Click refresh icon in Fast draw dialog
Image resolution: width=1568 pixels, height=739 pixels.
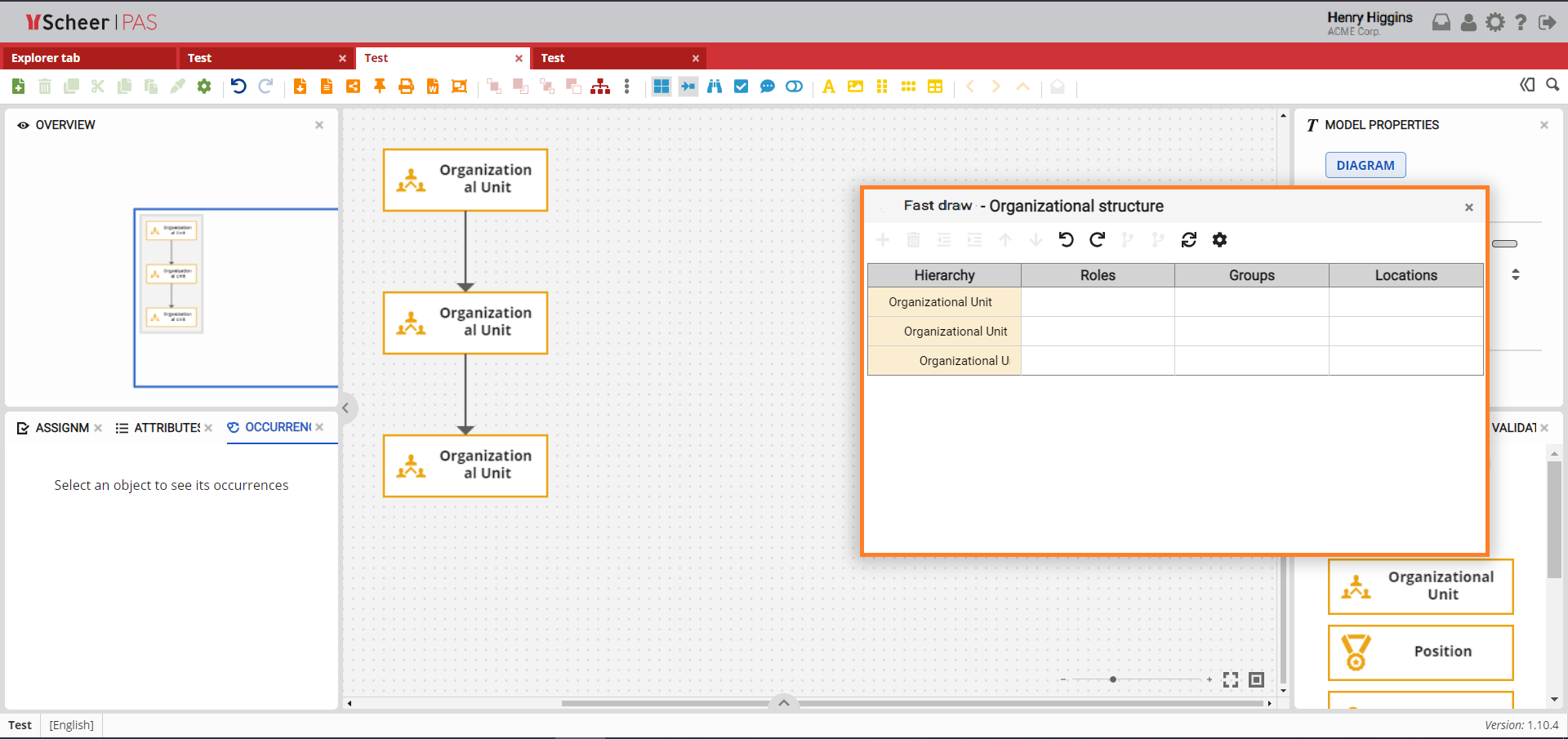click(x=1189, y=239)
